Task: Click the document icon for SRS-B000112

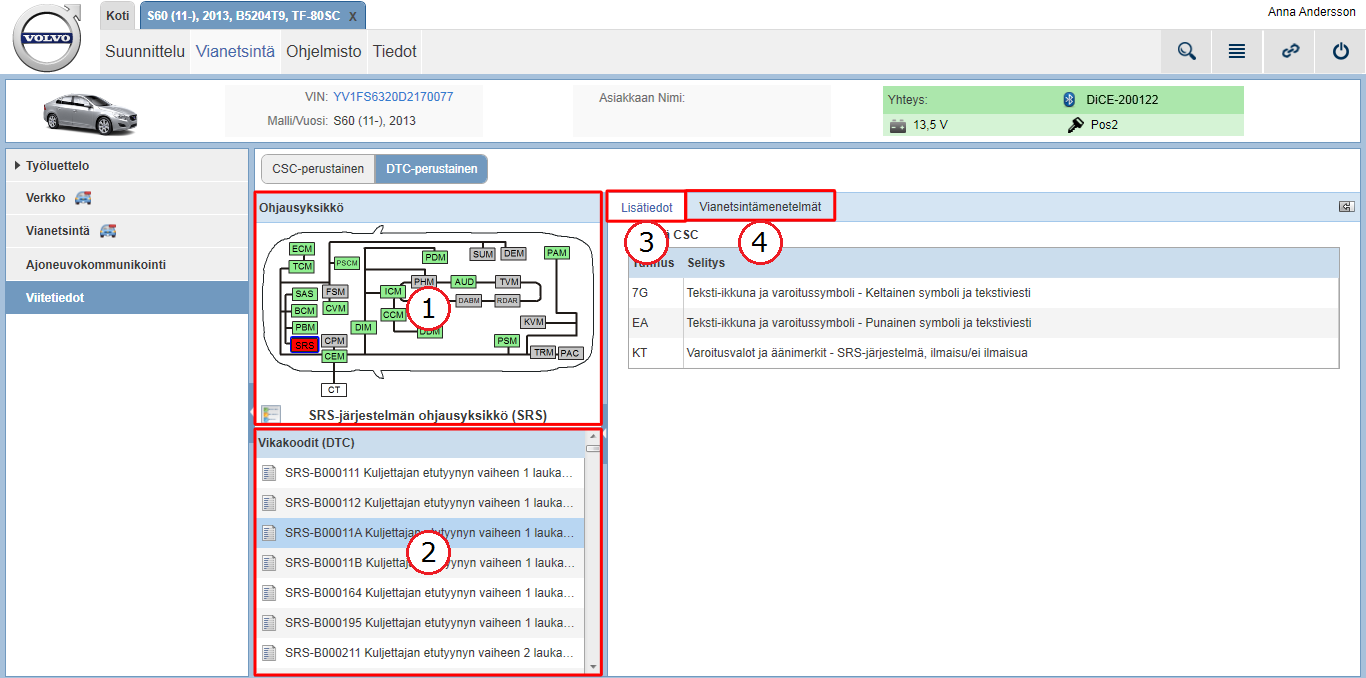Action: click(268, 503)
